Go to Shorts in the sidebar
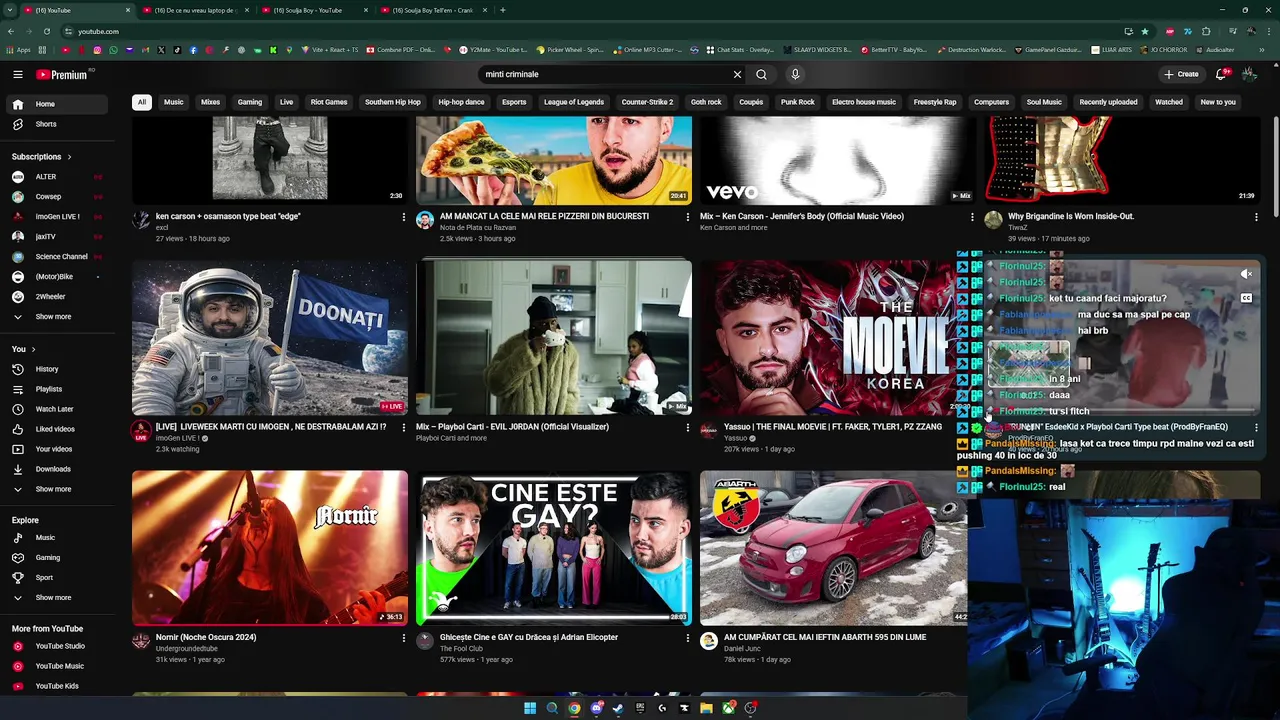1280x720 pixels. tap(58, 124)
